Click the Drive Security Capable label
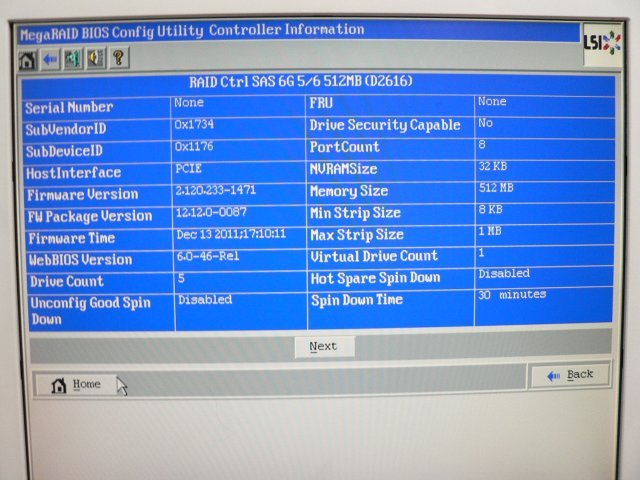The width and height of the screenshot is (640, 480). point(385,125)
